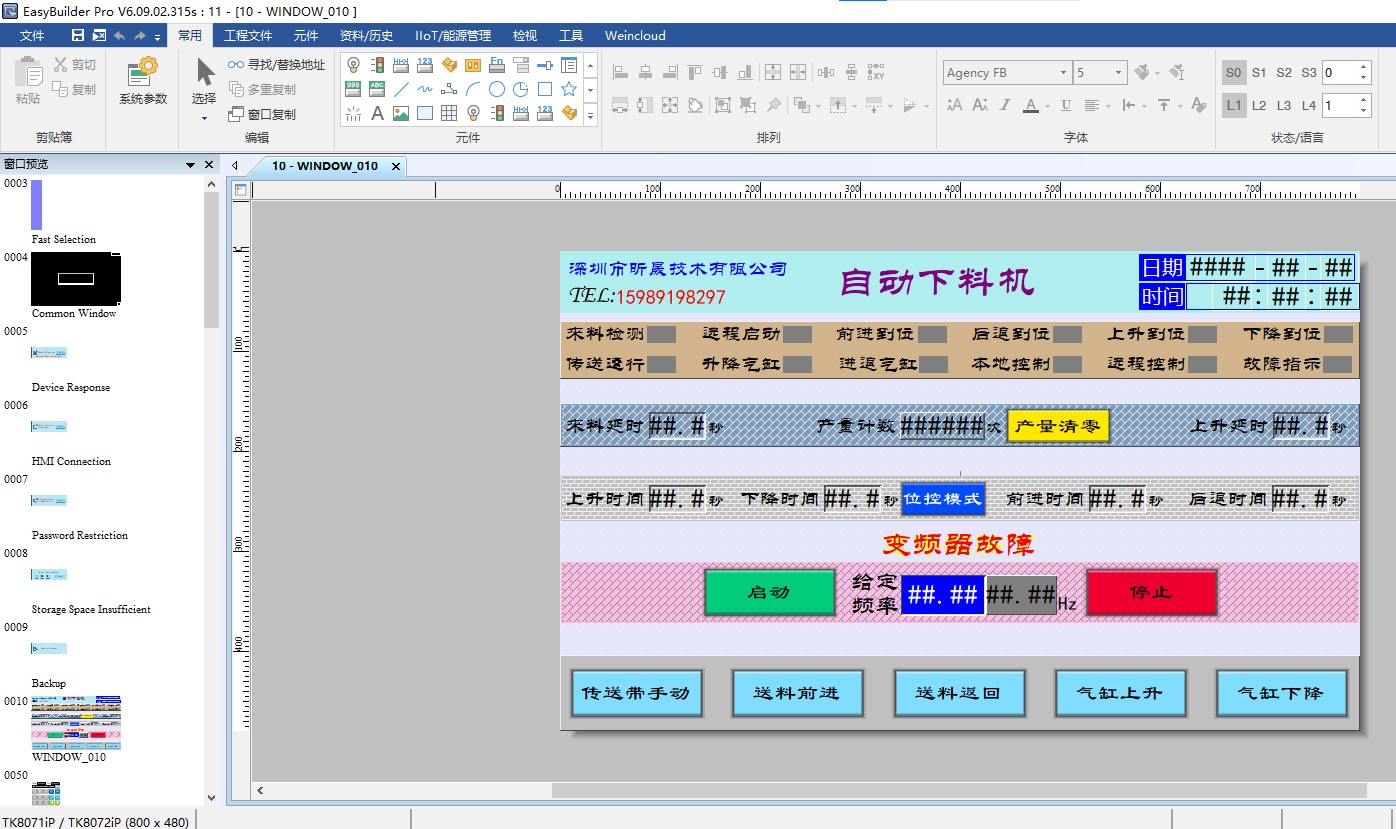Open the 文件 menu
Viewport: 1396px width, 829px height.
32,36
